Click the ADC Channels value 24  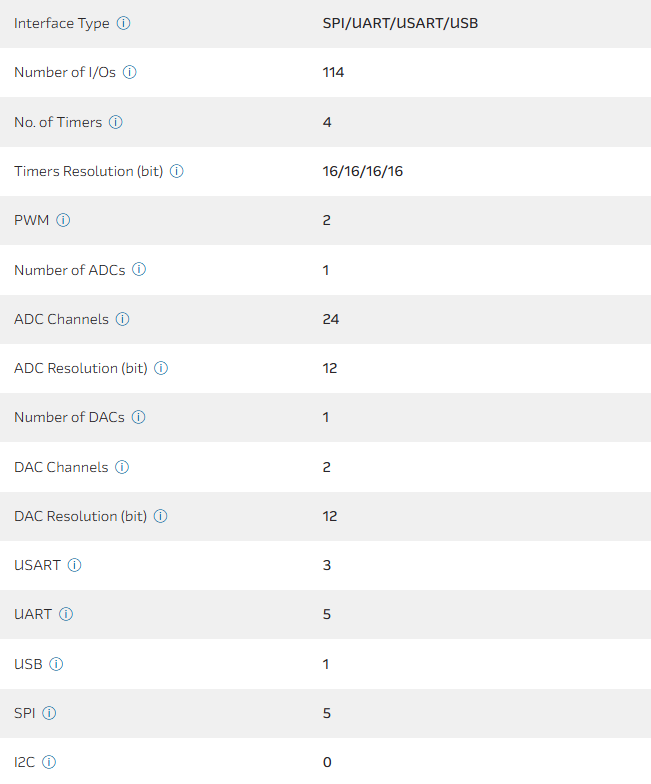pyautogui.click(x=331, y=319)
